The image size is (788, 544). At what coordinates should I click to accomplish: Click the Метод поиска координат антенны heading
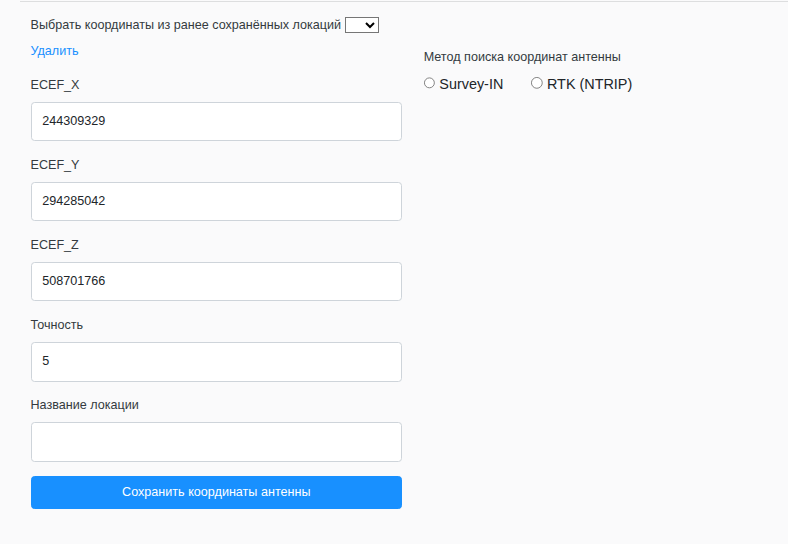[522, 57]
